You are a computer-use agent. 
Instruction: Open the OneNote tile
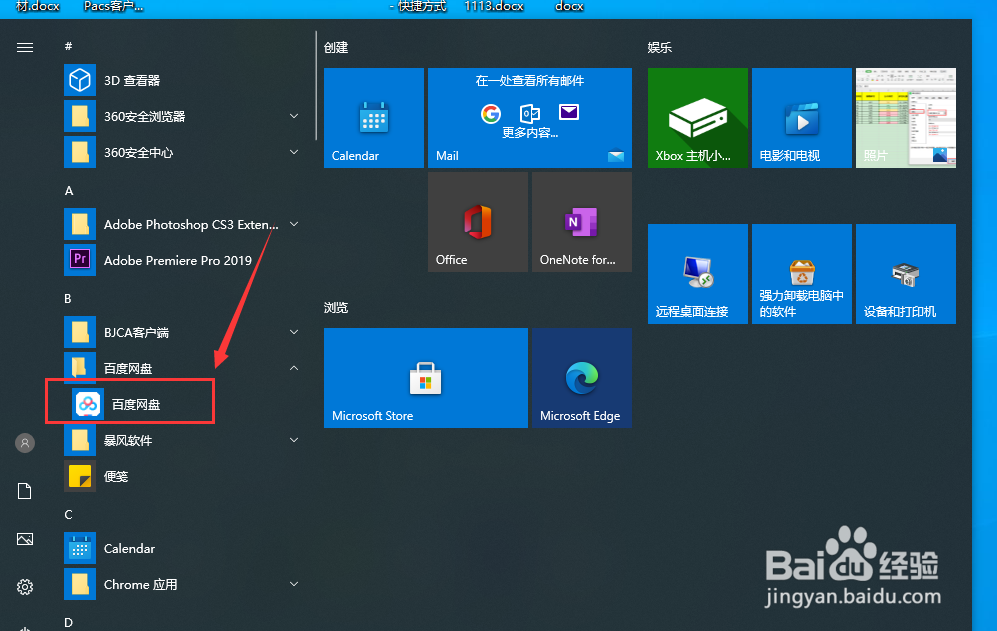click(x=582, y=222)
